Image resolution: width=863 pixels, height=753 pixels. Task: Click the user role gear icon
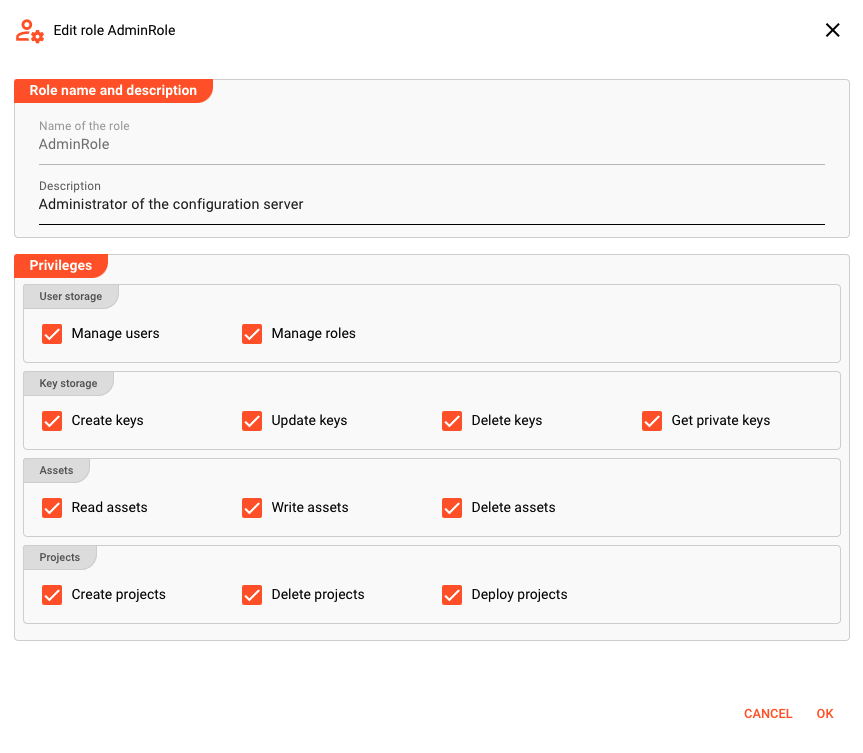(29, 31)
